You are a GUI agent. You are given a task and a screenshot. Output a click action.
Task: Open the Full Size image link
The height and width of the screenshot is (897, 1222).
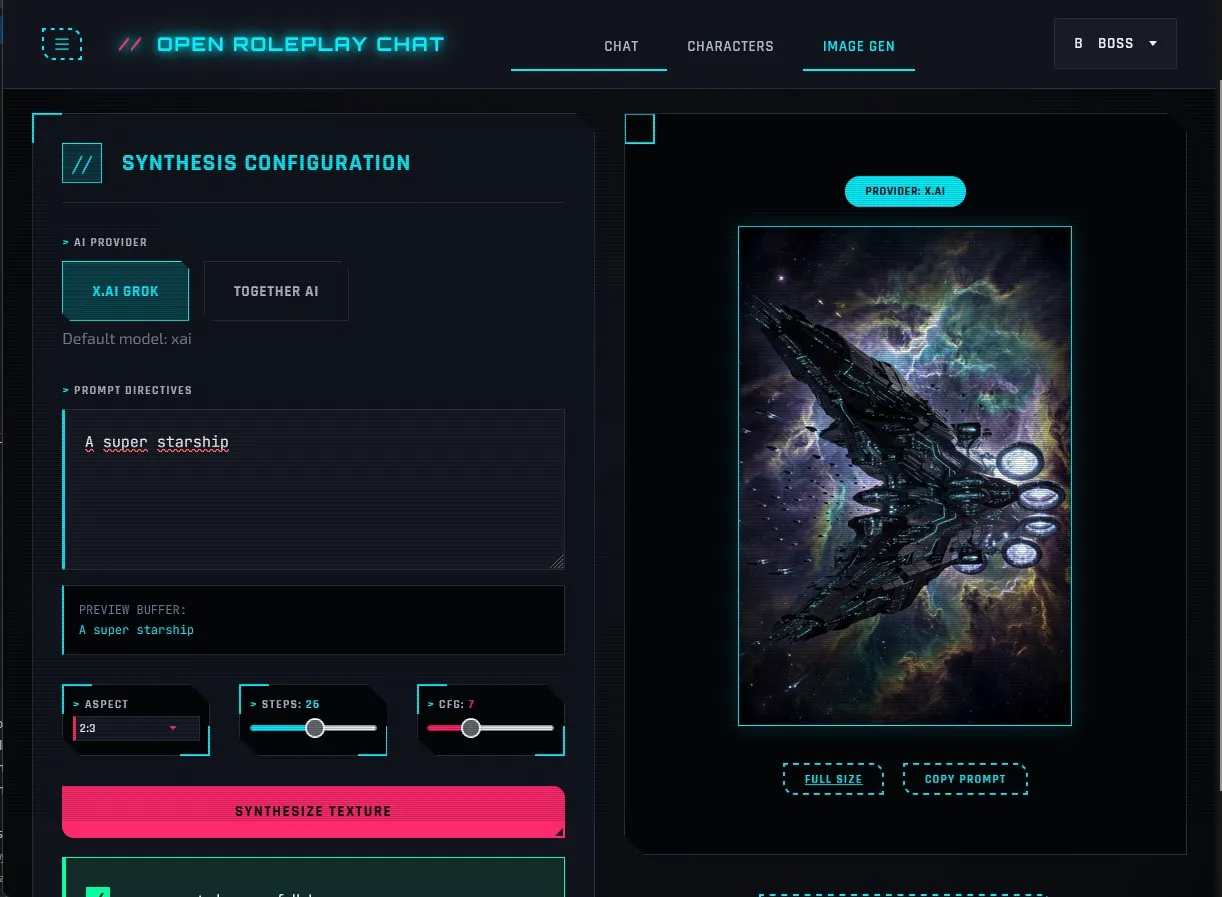pos(833,779)
